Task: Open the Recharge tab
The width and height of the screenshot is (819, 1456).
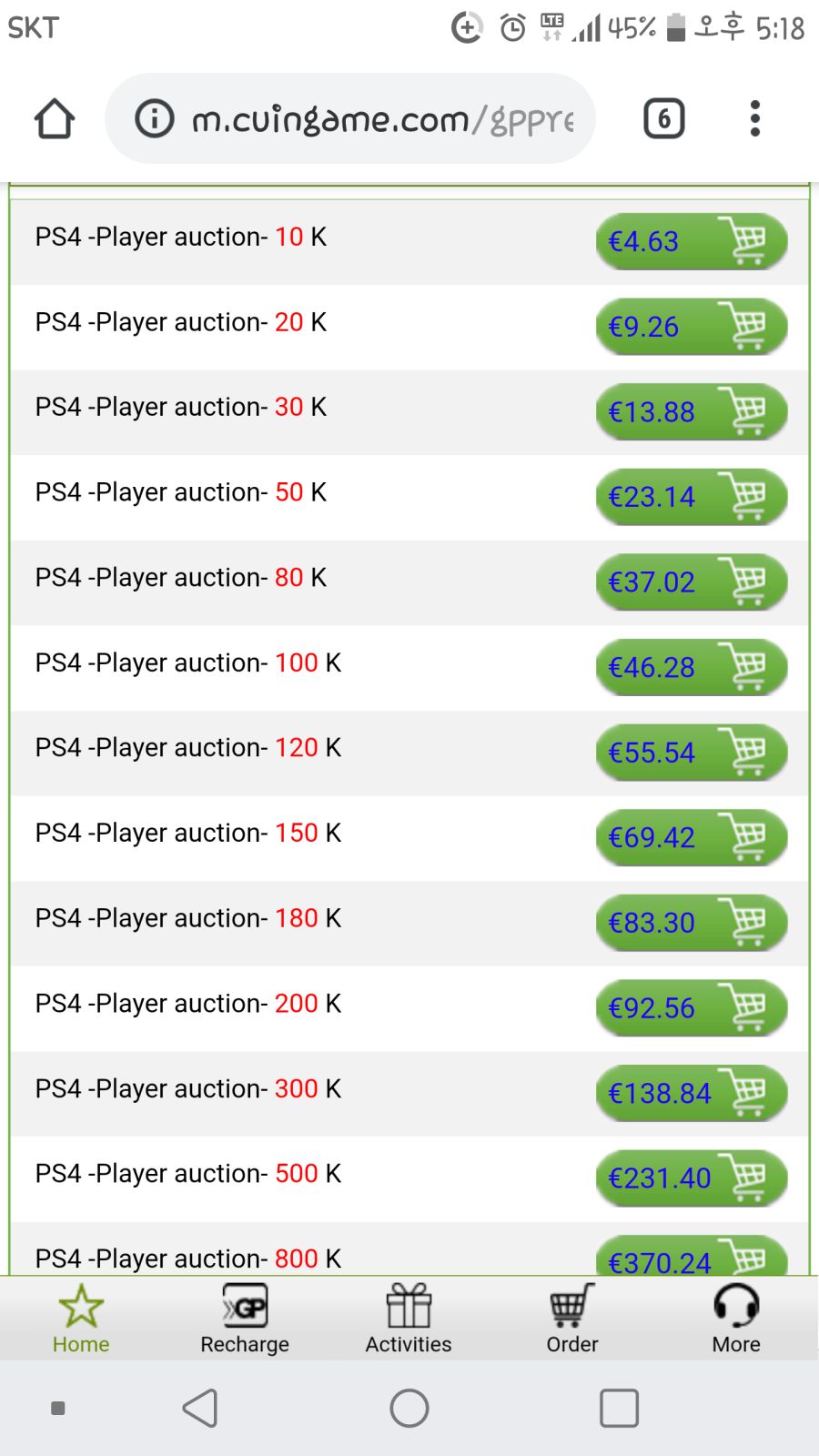Action: pyautogui.click(x=245, y=1319)
